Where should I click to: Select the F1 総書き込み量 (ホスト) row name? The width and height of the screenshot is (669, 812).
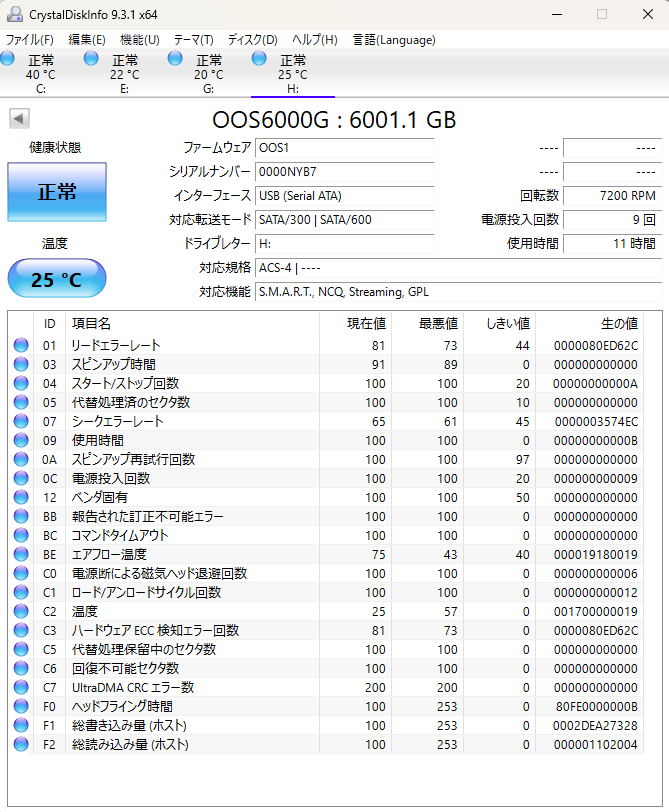[x=129, y=726]
